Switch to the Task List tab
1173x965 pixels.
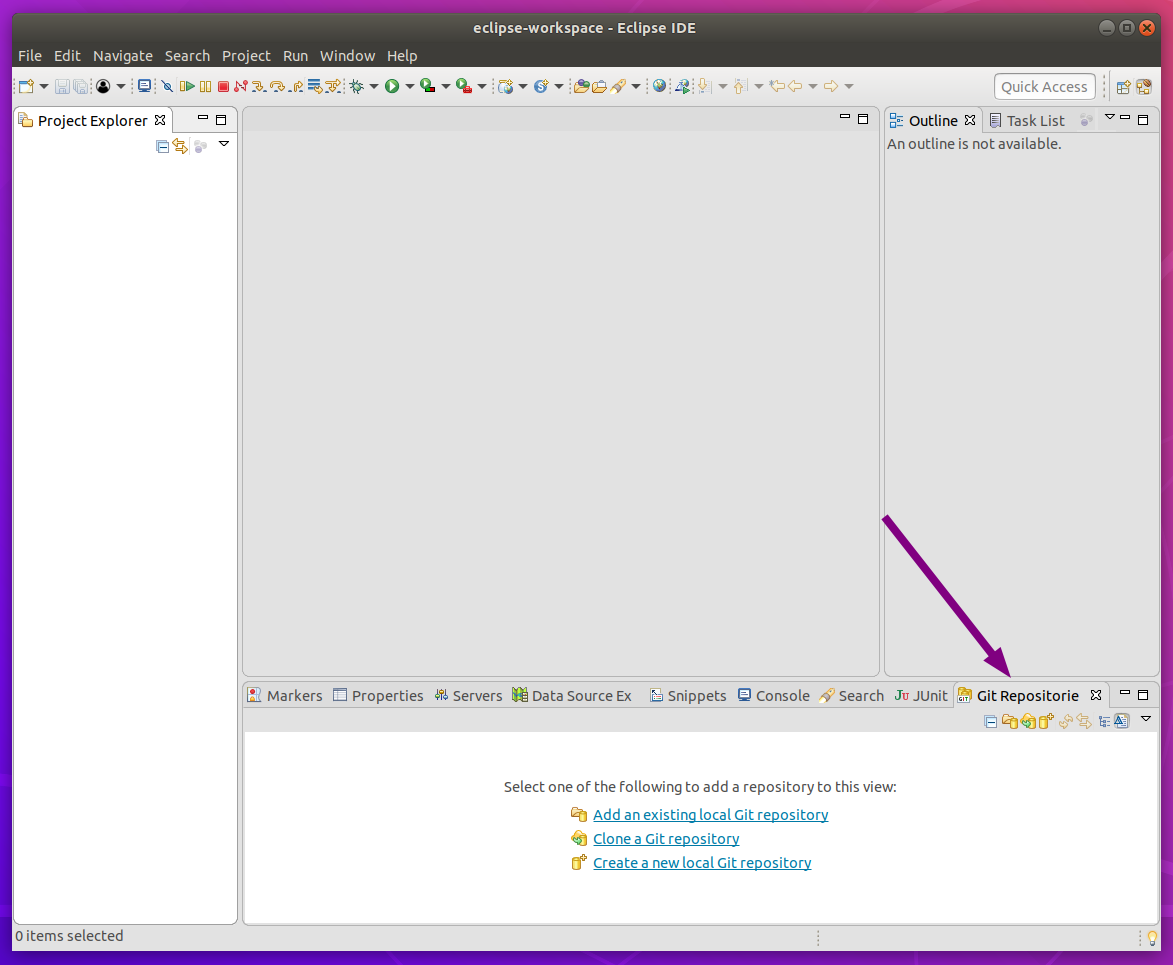pos(1026,120)
